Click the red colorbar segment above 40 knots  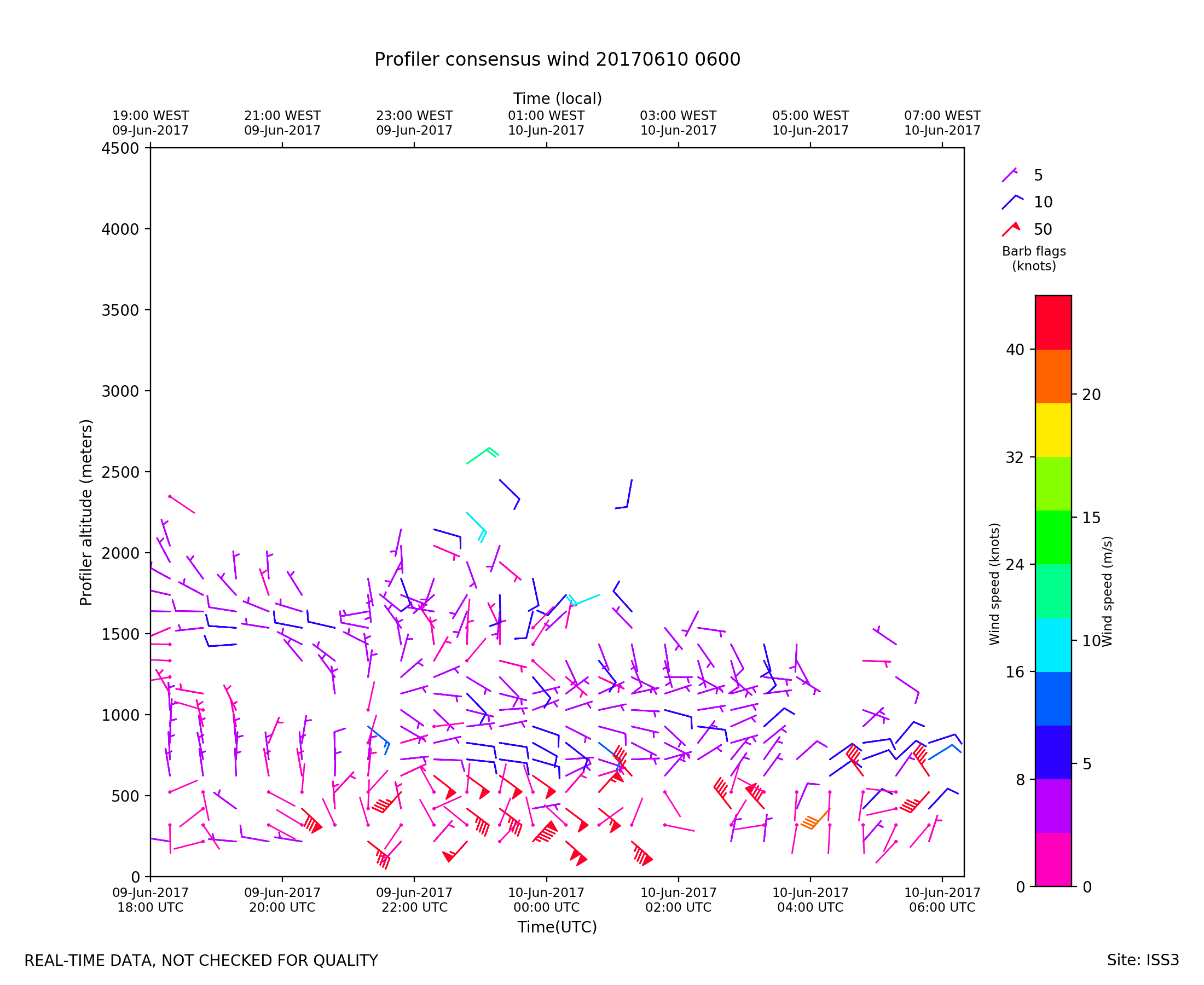[x=1053, y=322]
